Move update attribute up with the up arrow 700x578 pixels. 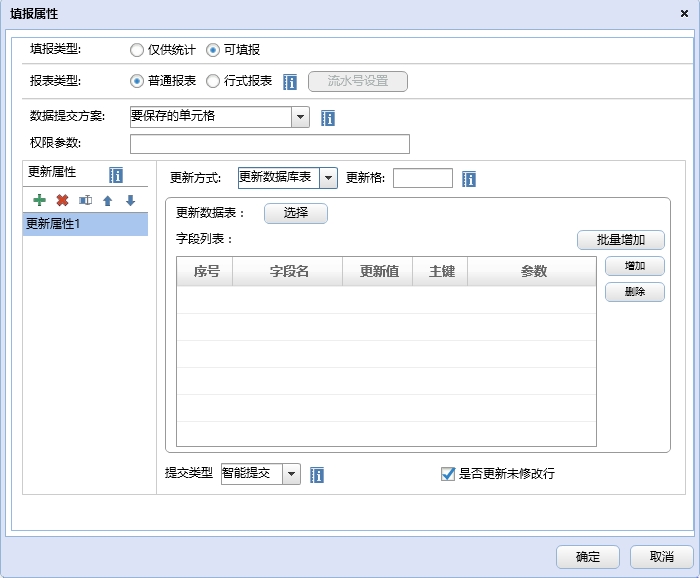[108, 200]
